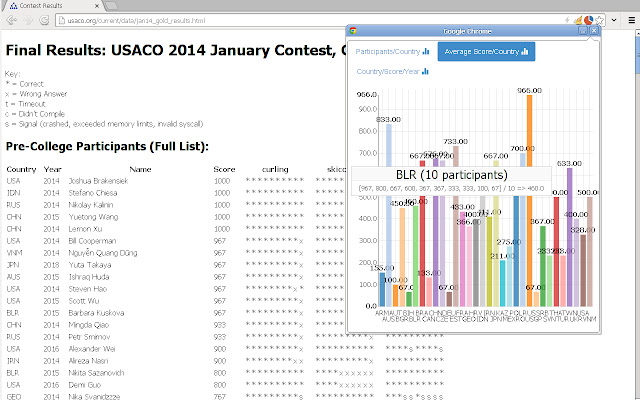Click the browser back arrow
Screen dimensions: 640x400
11,20
